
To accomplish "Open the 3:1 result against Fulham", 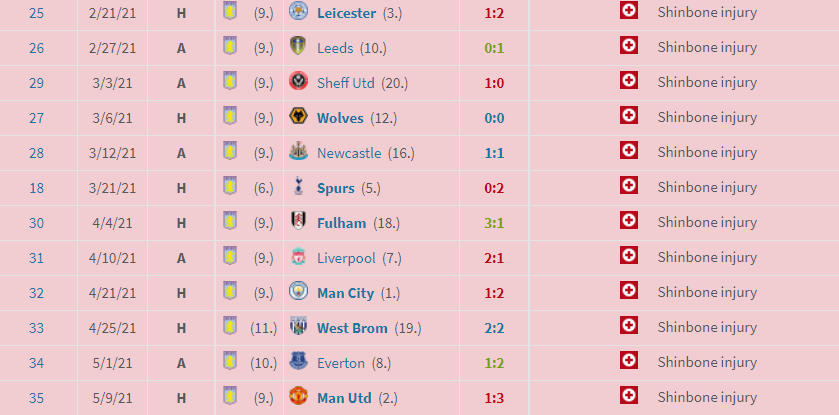I will point(494,223).
